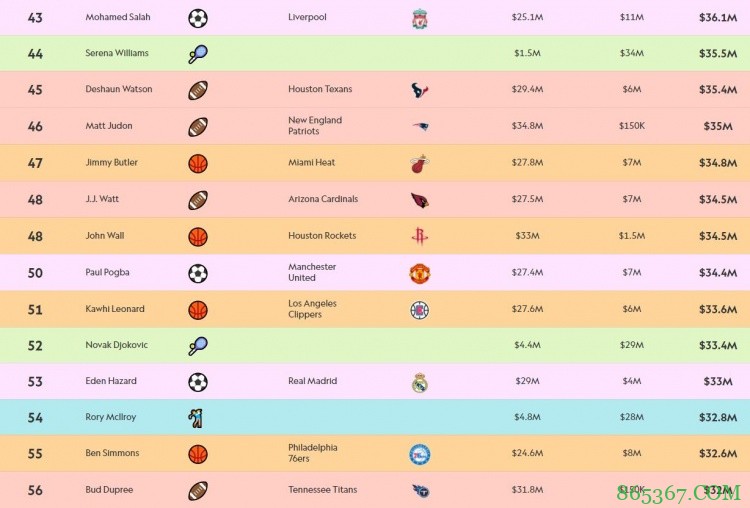Screen dimensions: 750x508
Task: Click the soccer ball icon beside Mohamed Salah
Action: 198,18
